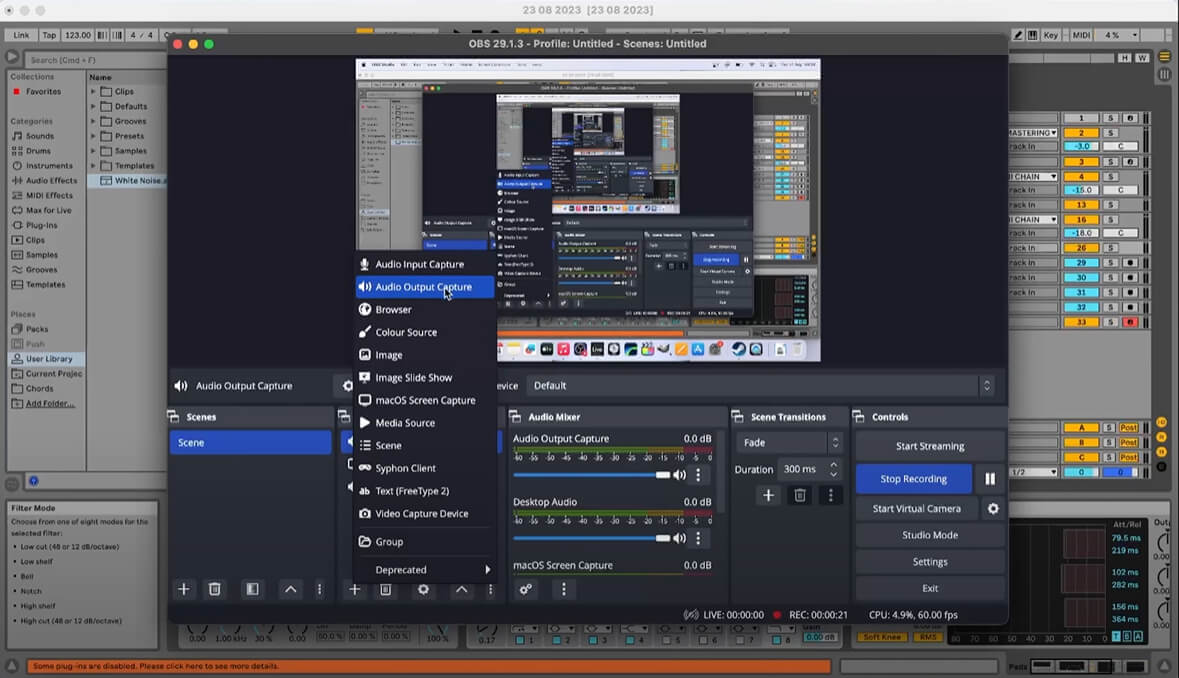
Task: Click Stop Recording
Action: point(914,479)
